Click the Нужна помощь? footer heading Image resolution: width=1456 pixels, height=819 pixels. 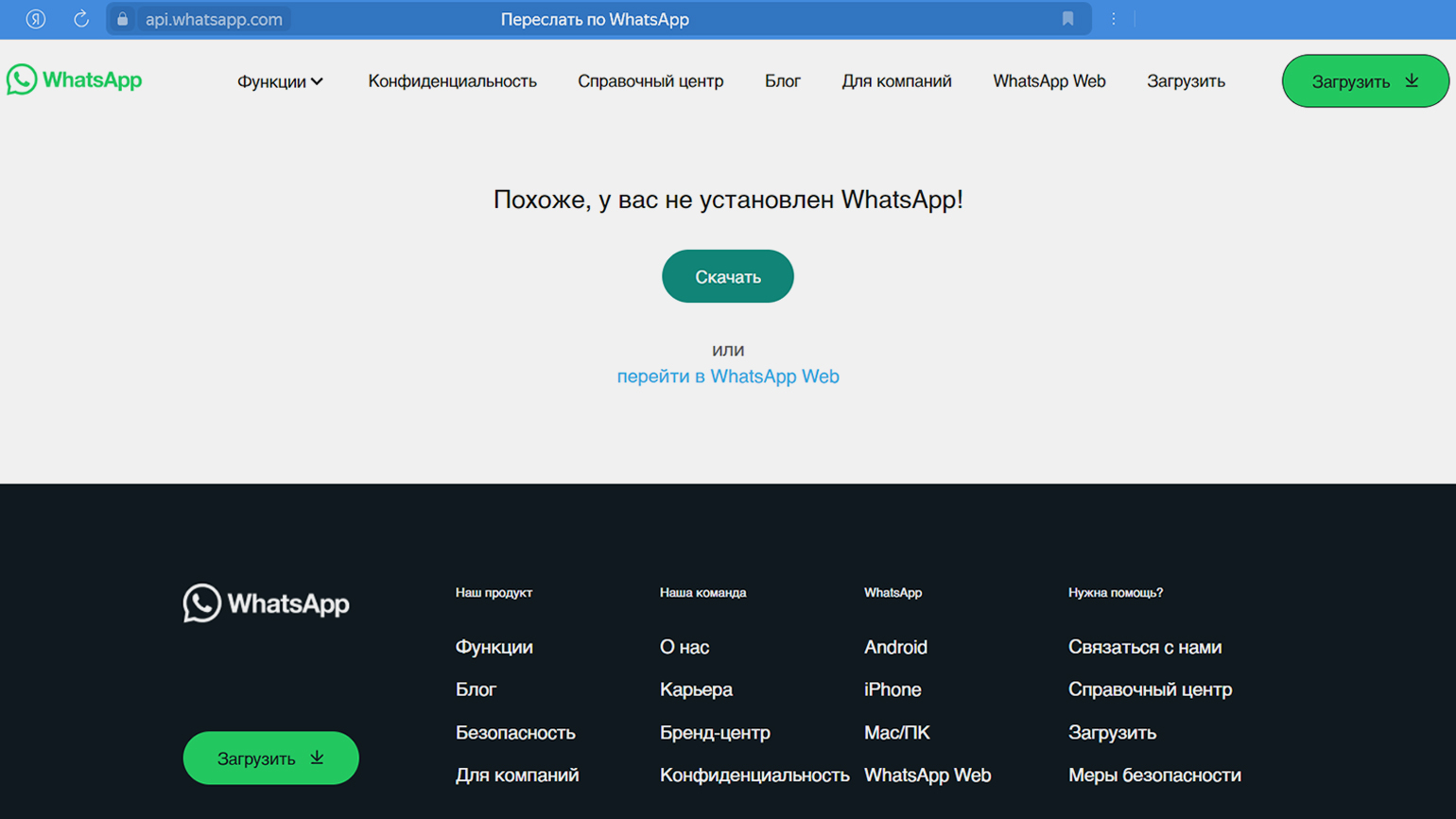[x=1116, y=592]
